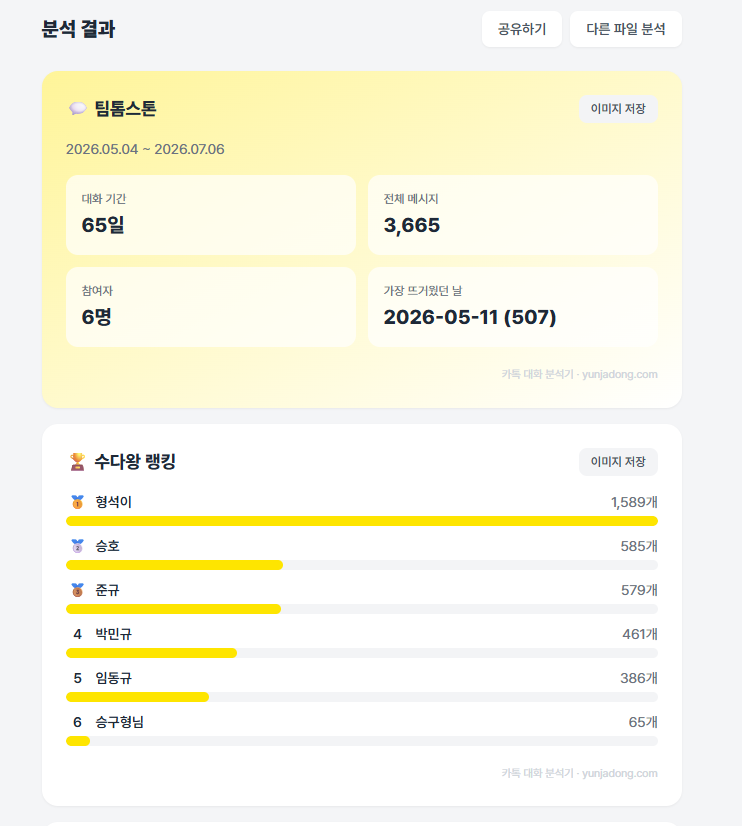The image size is (742, 826).
Task: Click the 분석 결과 heading
Action: (78, 29)
